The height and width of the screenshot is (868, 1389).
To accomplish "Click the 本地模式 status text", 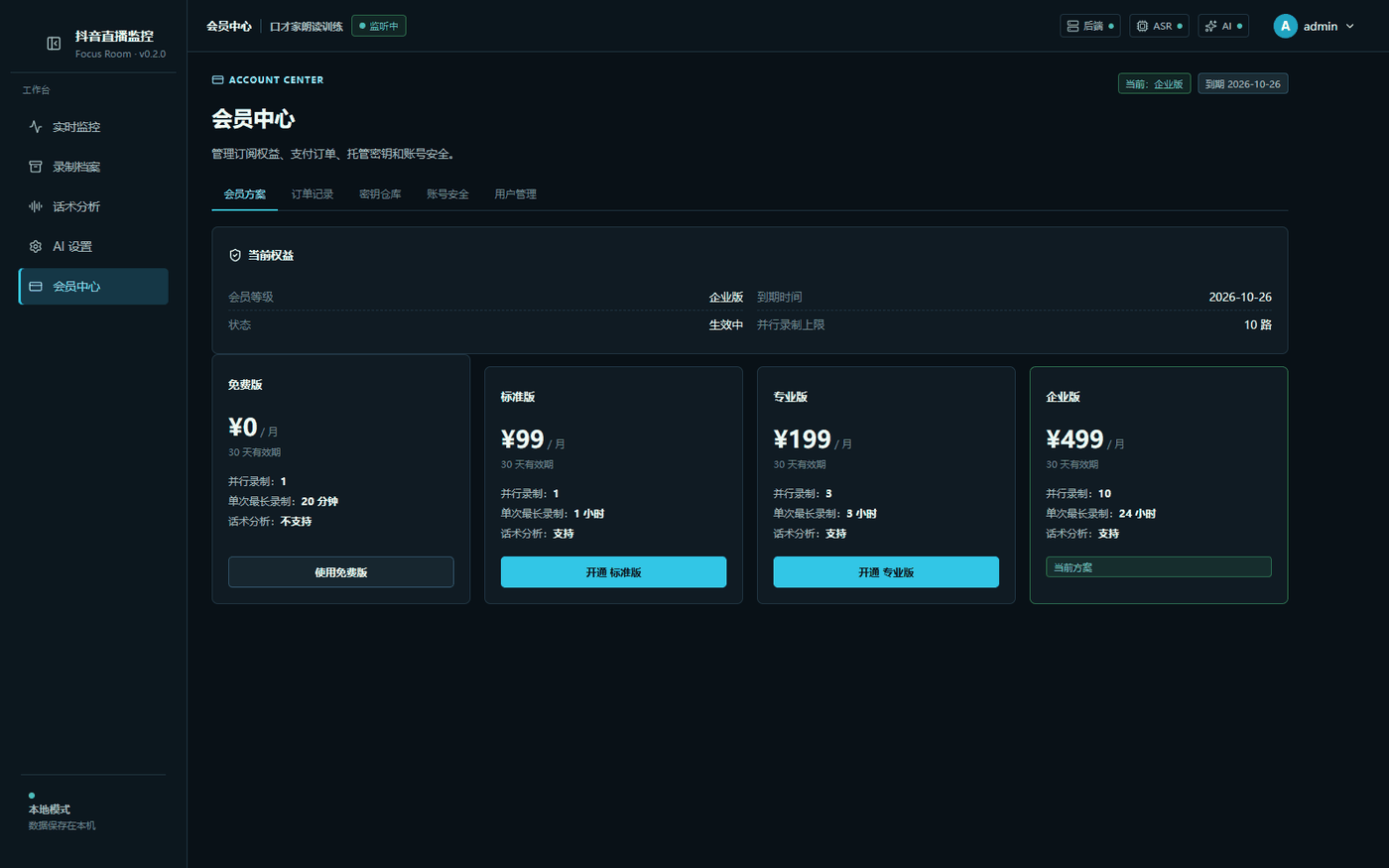I will tap(50, 809).
